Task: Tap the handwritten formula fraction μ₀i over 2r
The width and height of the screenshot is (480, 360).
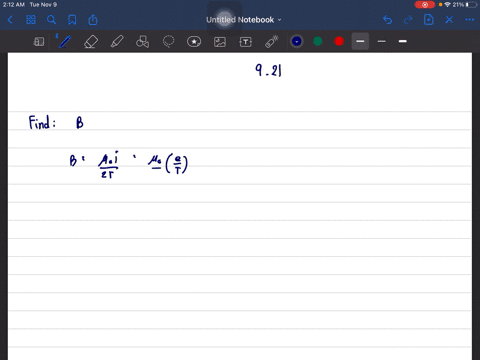Action: [108, 165]
